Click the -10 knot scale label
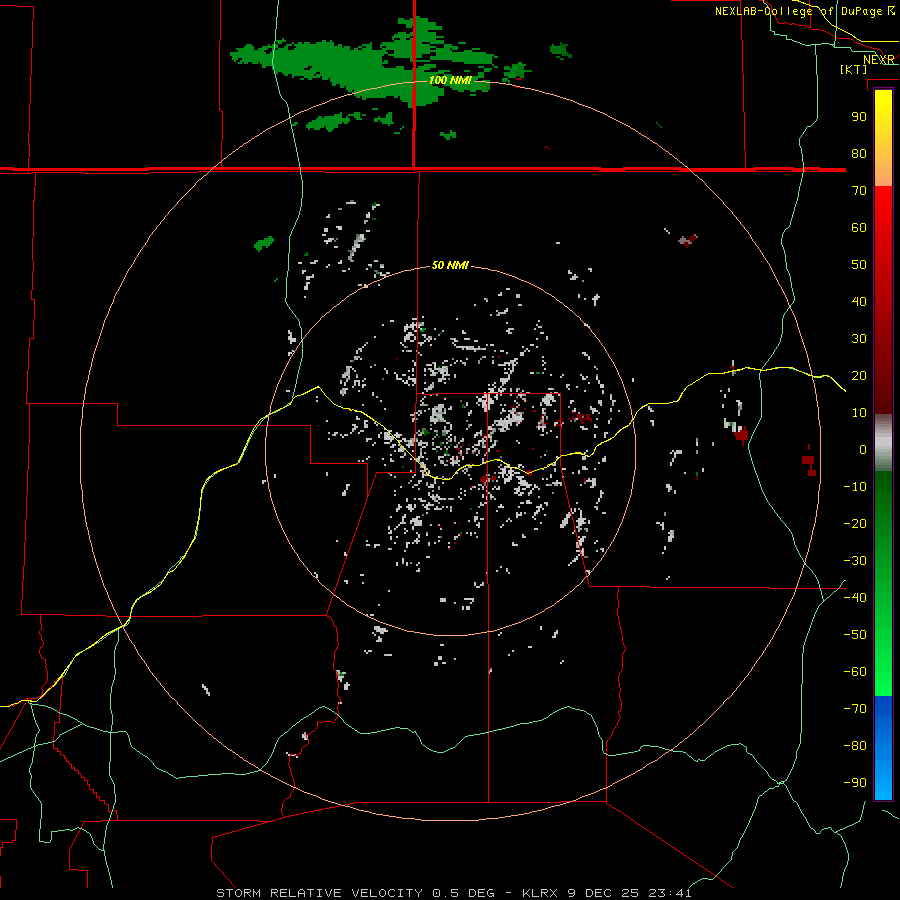The height and width of the screenshot is (900, 900). tap(855, 487)
